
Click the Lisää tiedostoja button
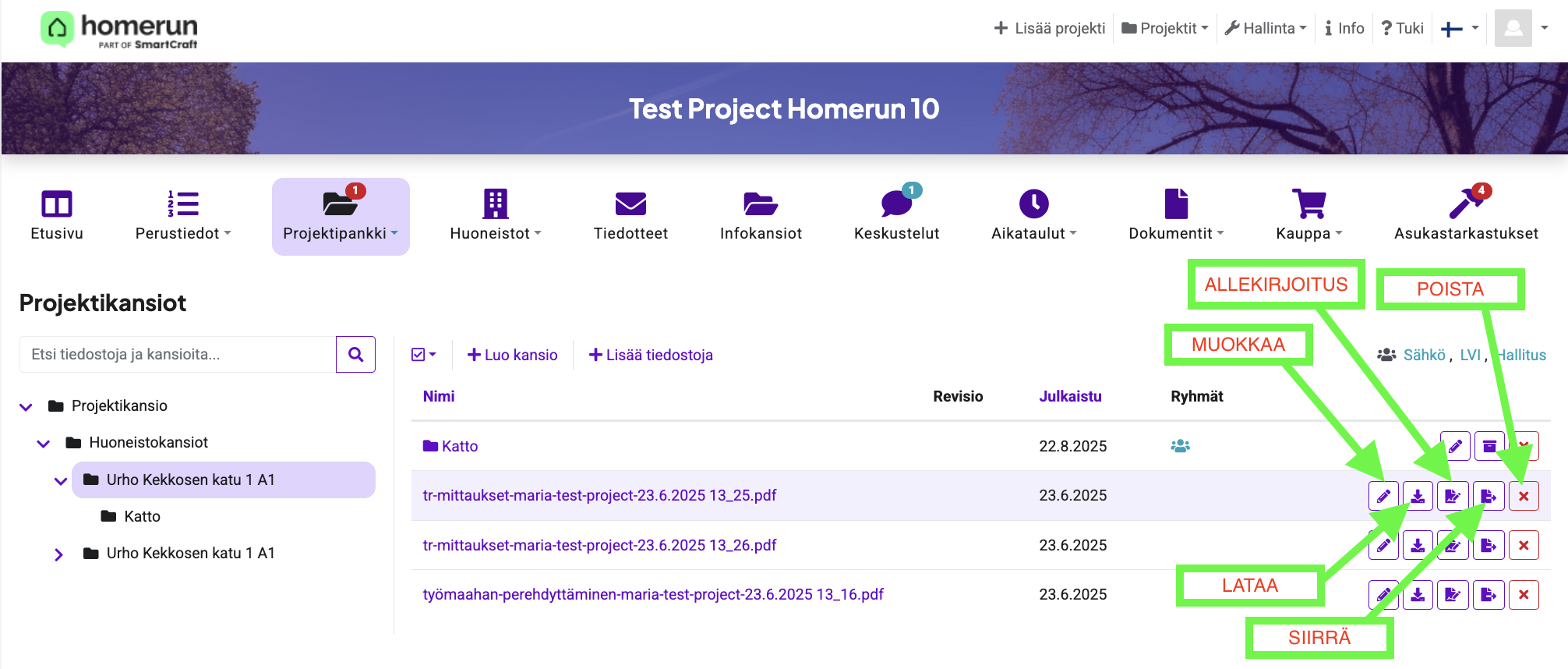click(651, 355)
